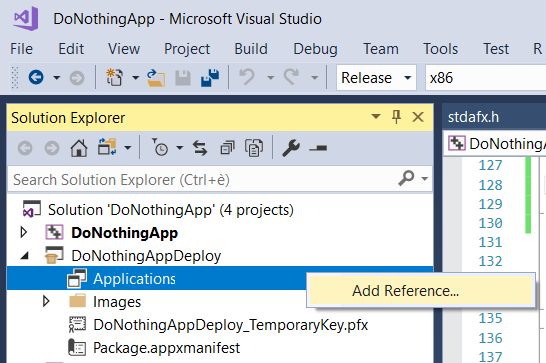Open the DoNothingApp scope dropdown in editor
Viewport: 546px width, 363px height.
click(495, 144)
